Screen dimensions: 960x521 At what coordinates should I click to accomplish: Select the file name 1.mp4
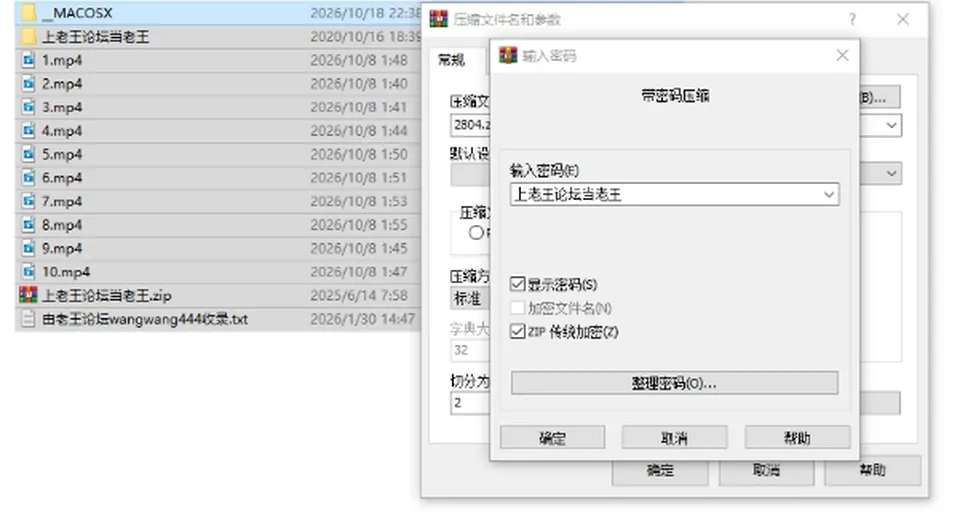tap(62, 60)
